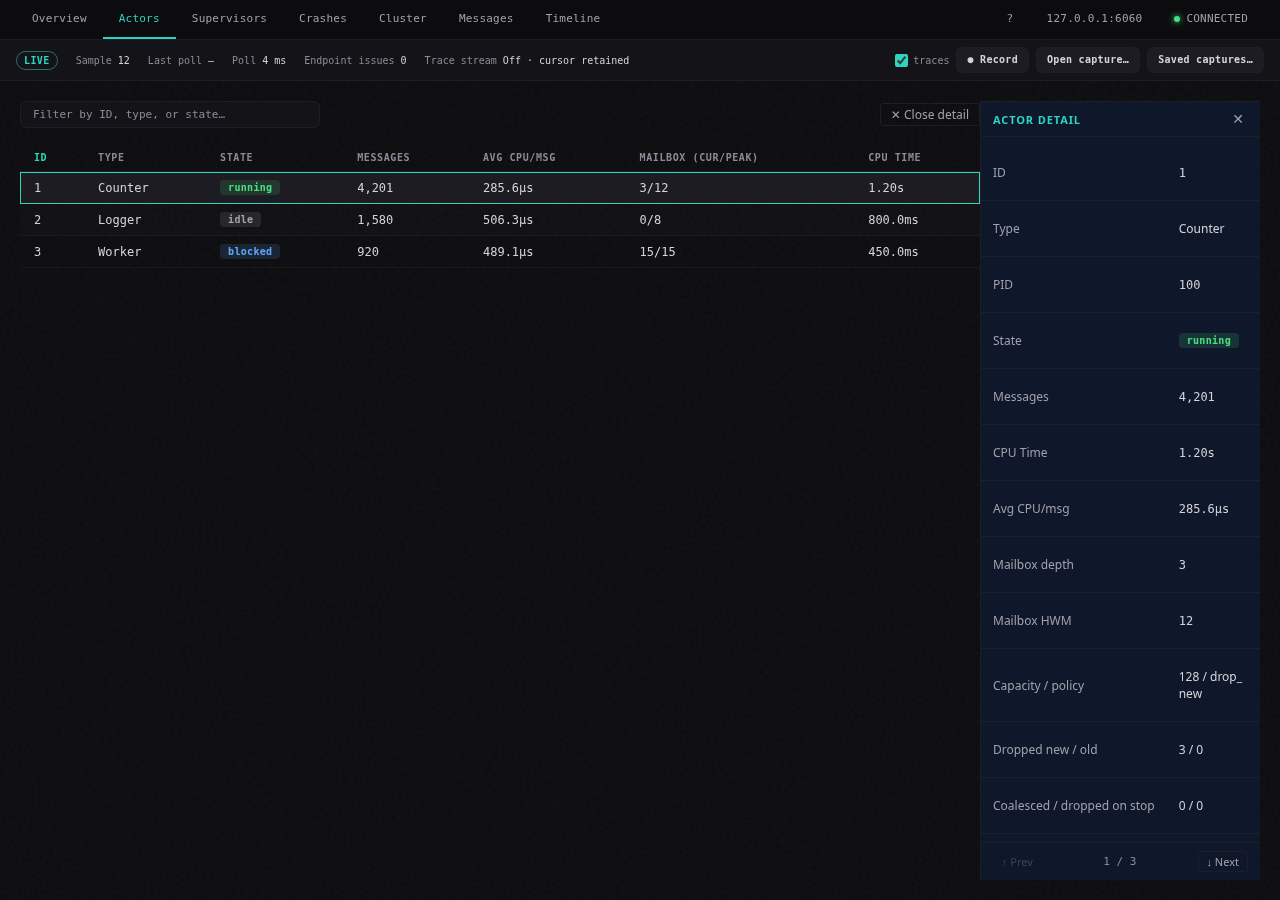Click the CONNECTED status indicator

point(1210,19)
